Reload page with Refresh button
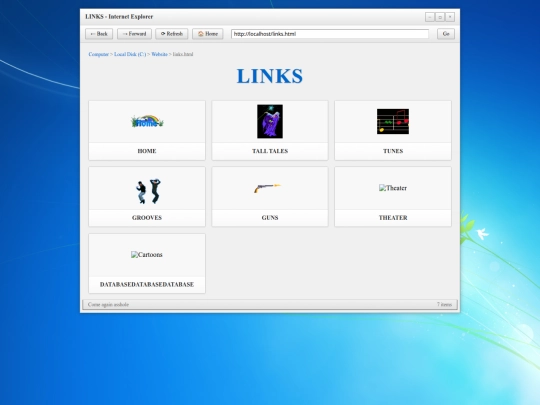Viewport: 540px width, 405px height. 172,34
